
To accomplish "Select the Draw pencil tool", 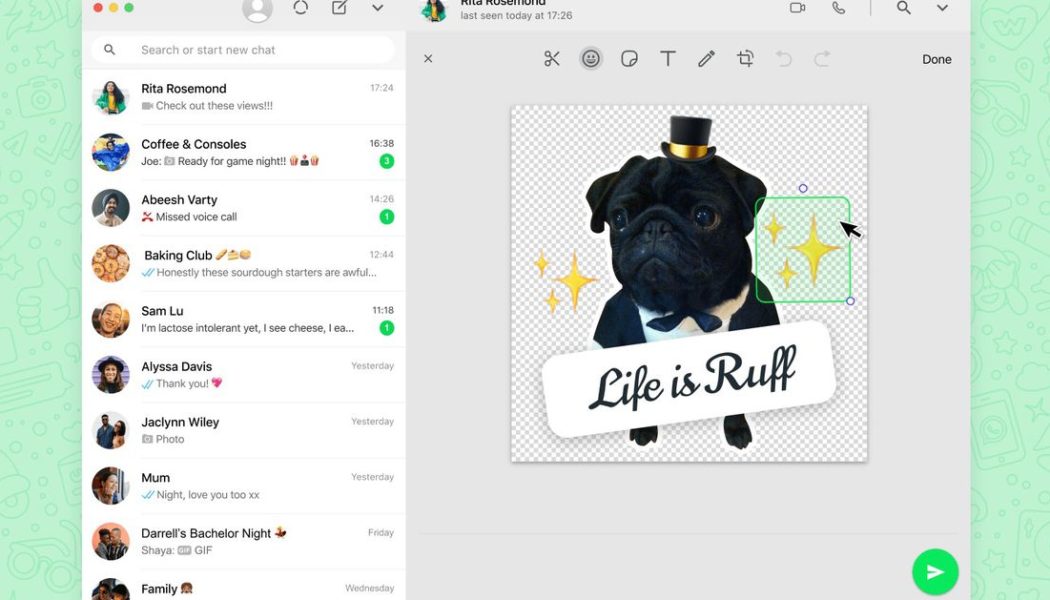I will 706,58.
